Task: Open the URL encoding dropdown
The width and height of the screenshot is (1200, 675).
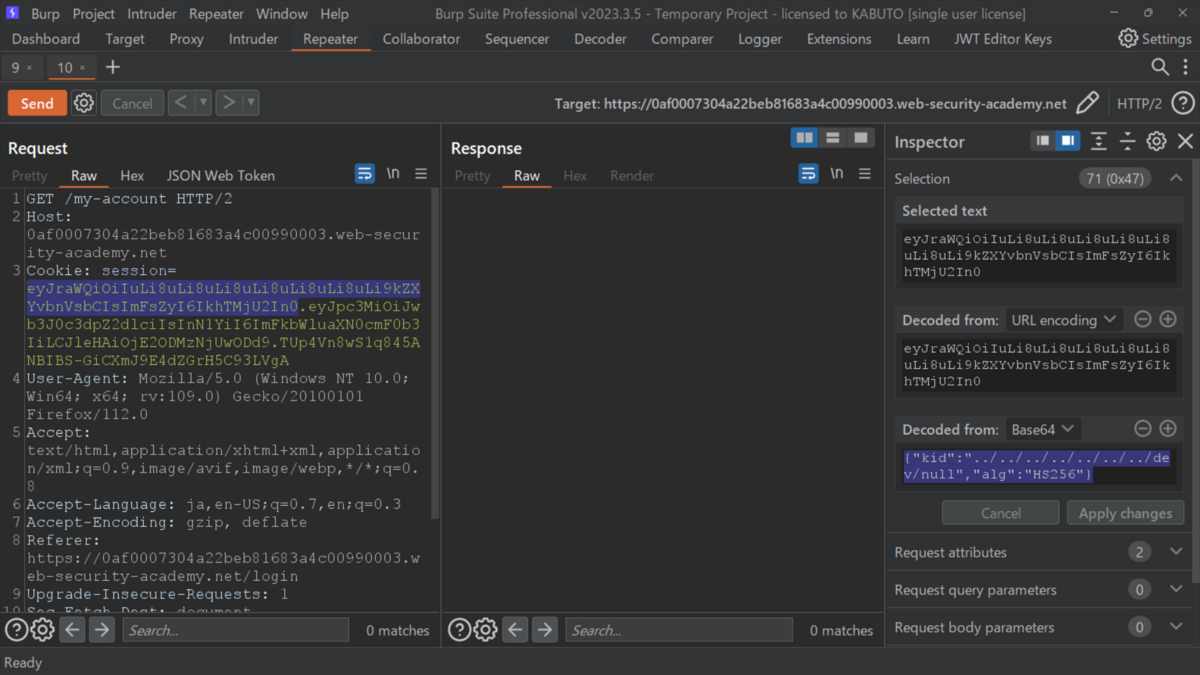Action: click(x=1063, y=320)
